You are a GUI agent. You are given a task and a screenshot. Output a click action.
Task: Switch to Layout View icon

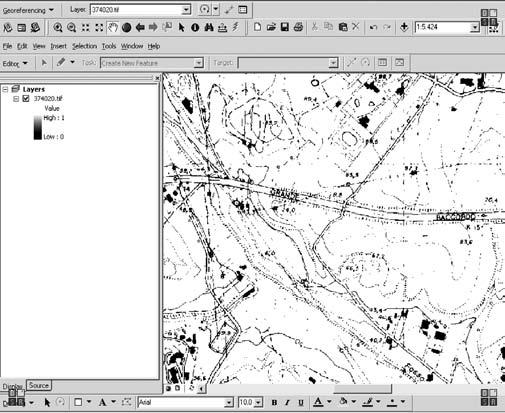pos(177,389)
